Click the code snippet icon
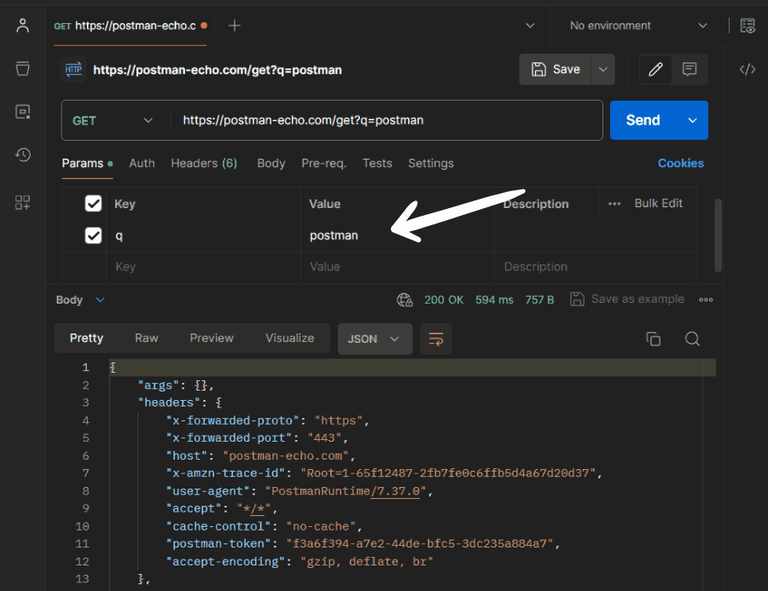This screenshot has height=591, width=768. click(x=747, y=69)
